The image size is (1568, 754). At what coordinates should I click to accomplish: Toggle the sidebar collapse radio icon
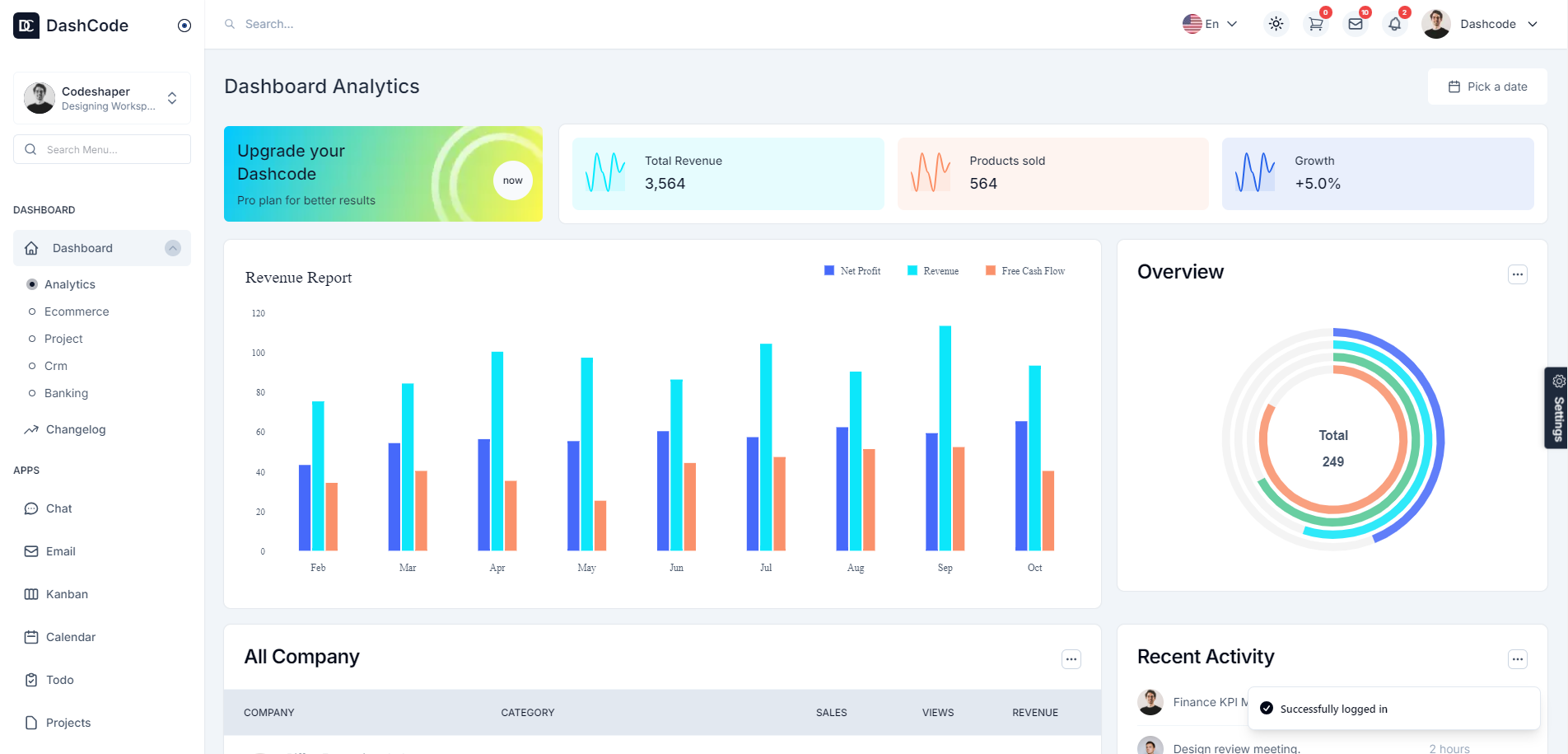click(184, 26)
